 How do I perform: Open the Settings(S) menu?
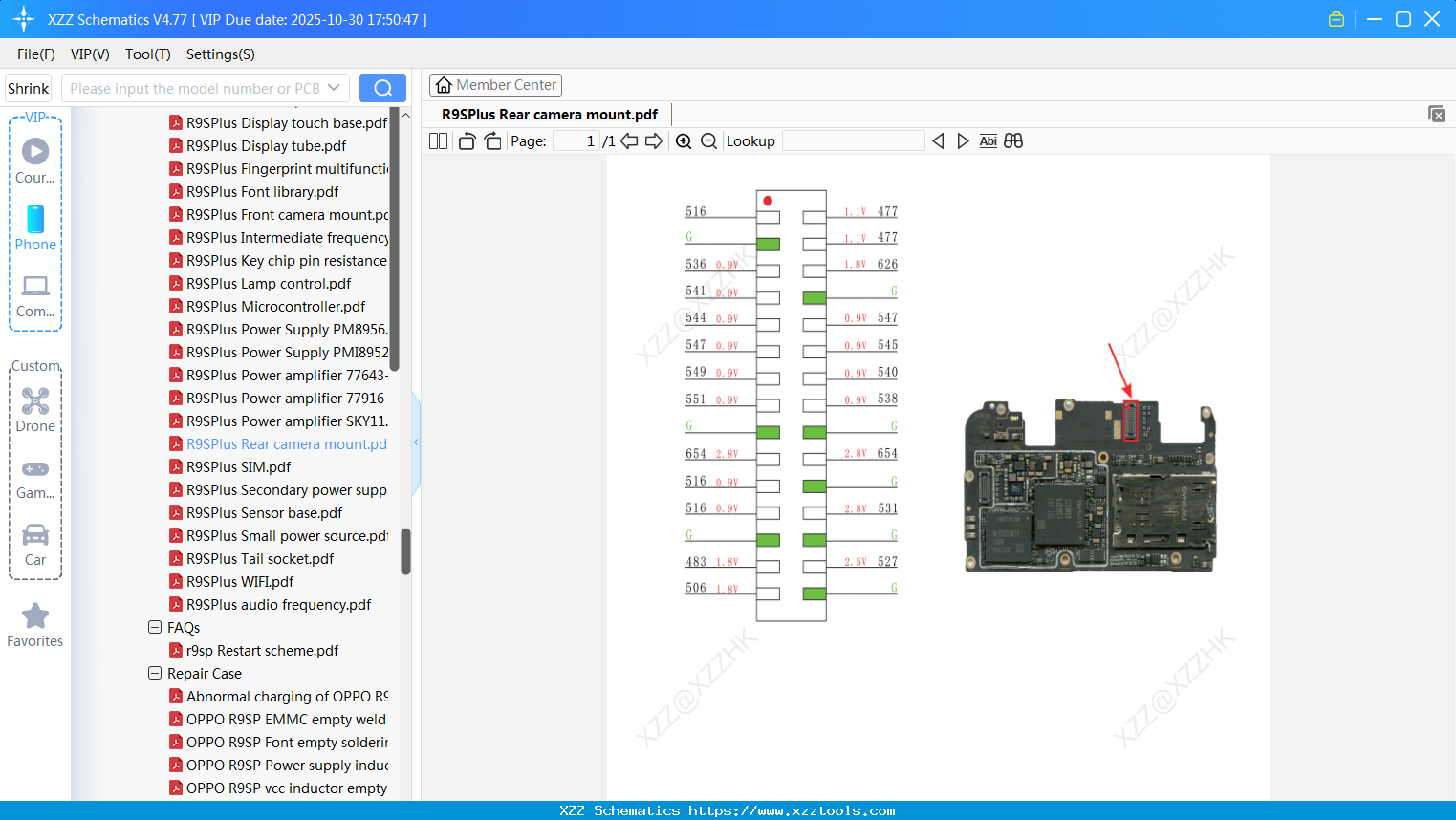point(220,54)
